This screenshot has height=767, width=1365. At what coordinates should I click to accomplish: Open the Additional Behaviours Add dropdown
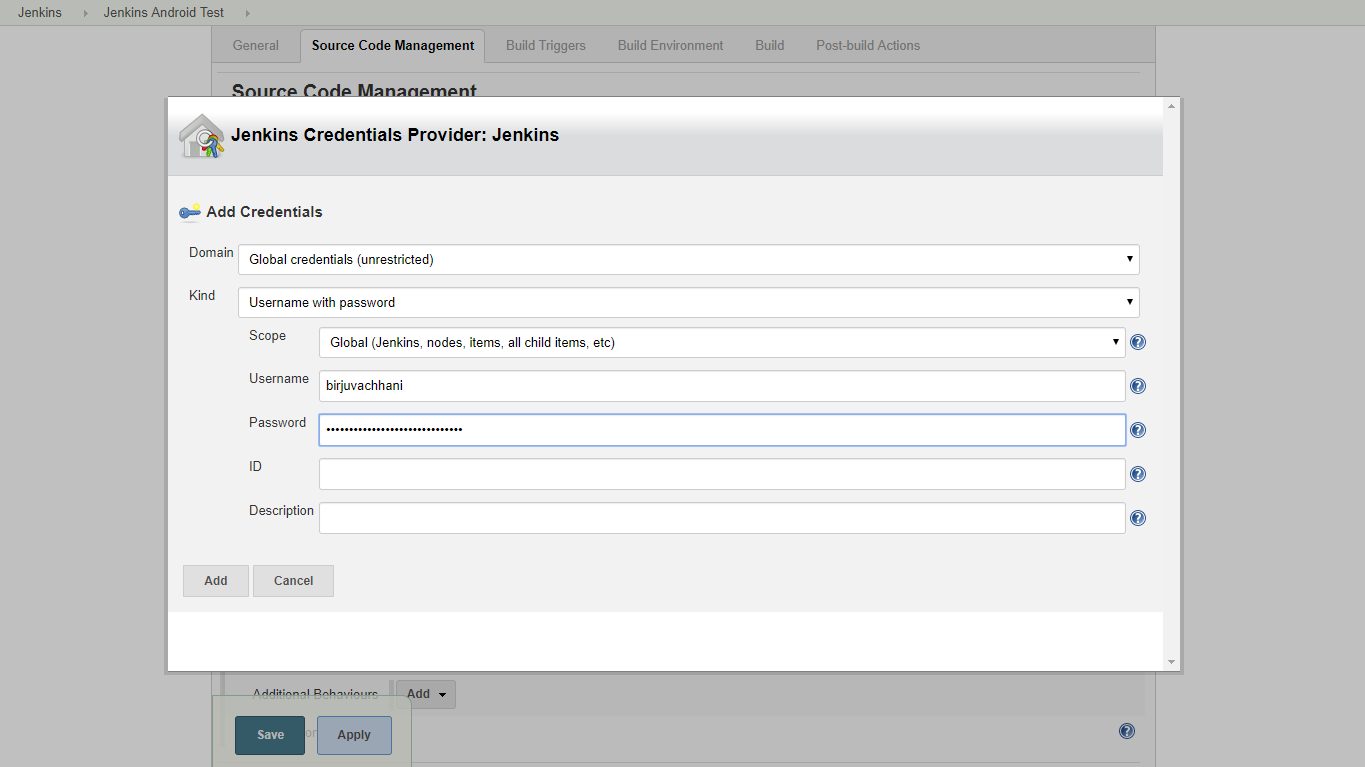[425, 693]
